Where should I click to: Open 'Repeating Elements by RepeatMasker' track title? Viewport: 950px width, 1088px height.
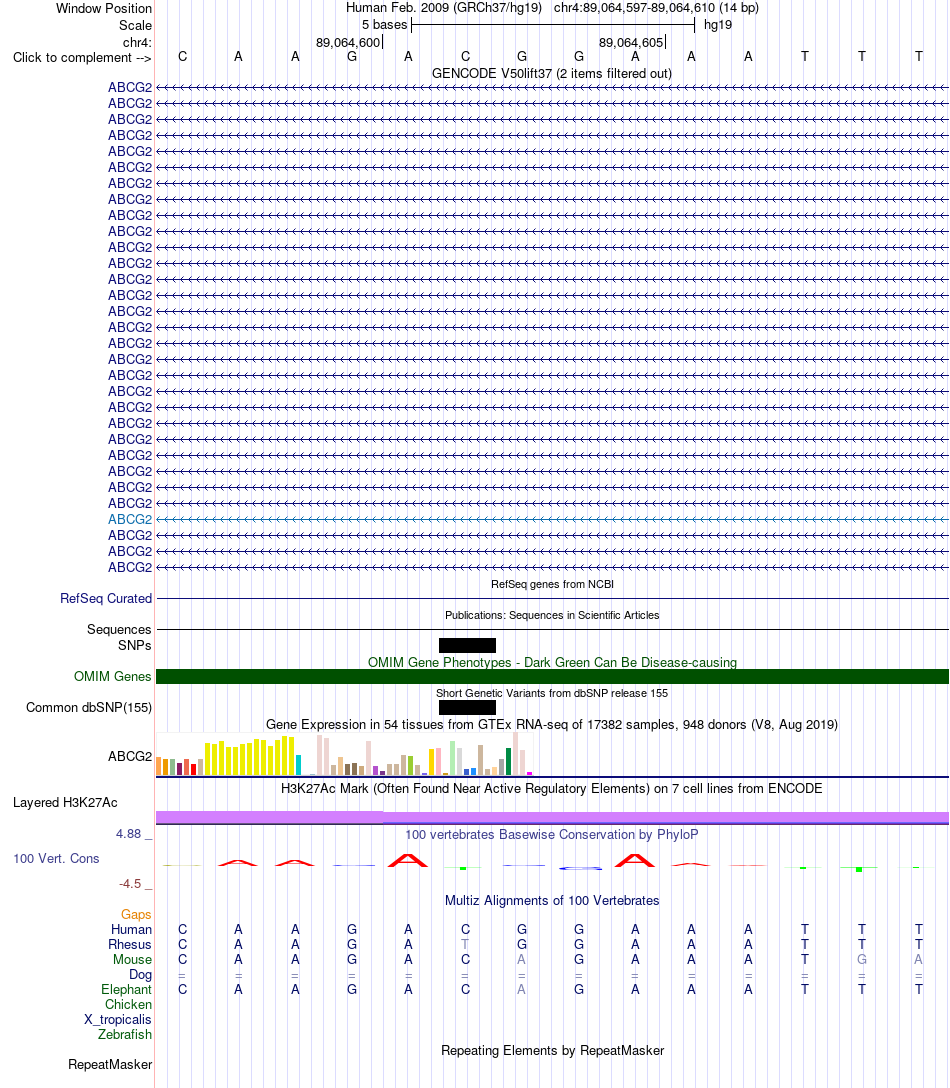tap(552, 1051)
